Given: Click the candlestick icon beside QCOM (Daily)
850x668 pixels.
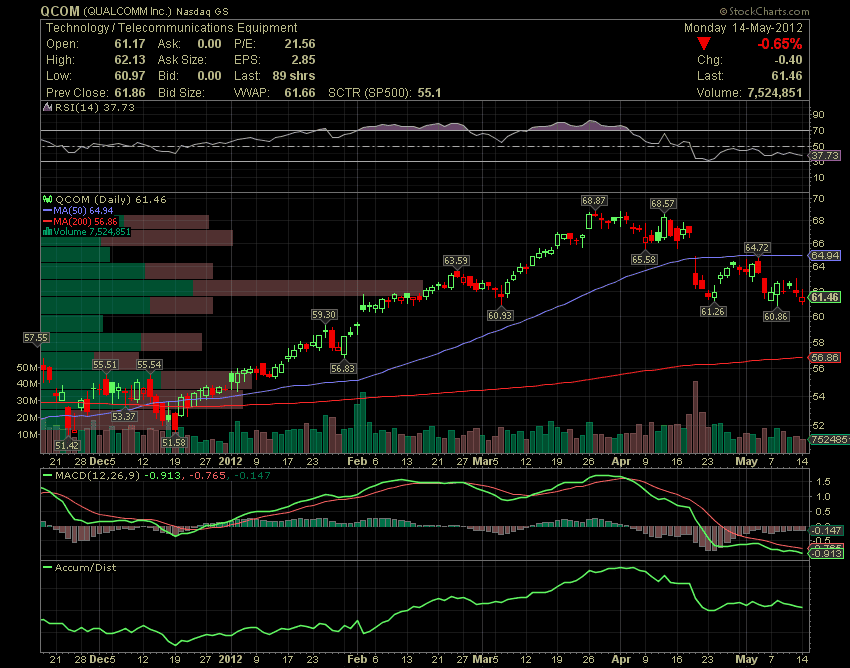Looking at the screenshot, I should [48, 200].
